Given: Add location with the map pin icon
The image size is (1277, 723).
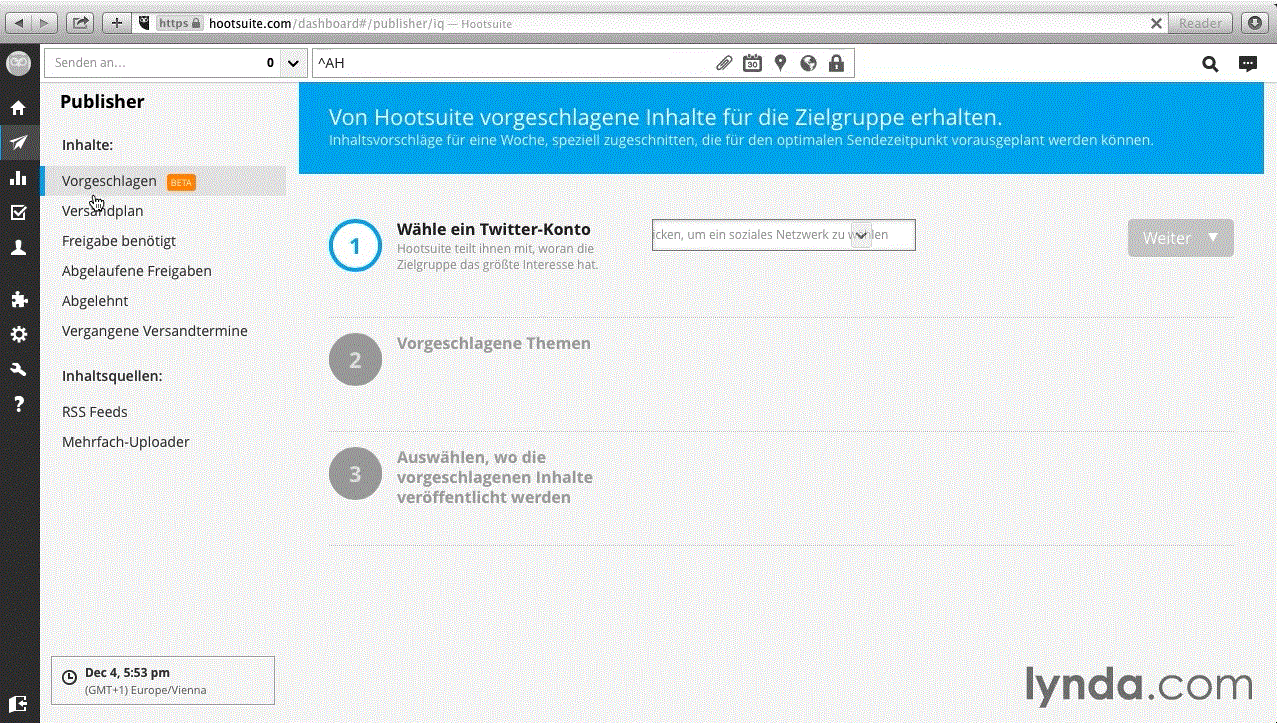Looking at the screenshot, I should (780, 63).
